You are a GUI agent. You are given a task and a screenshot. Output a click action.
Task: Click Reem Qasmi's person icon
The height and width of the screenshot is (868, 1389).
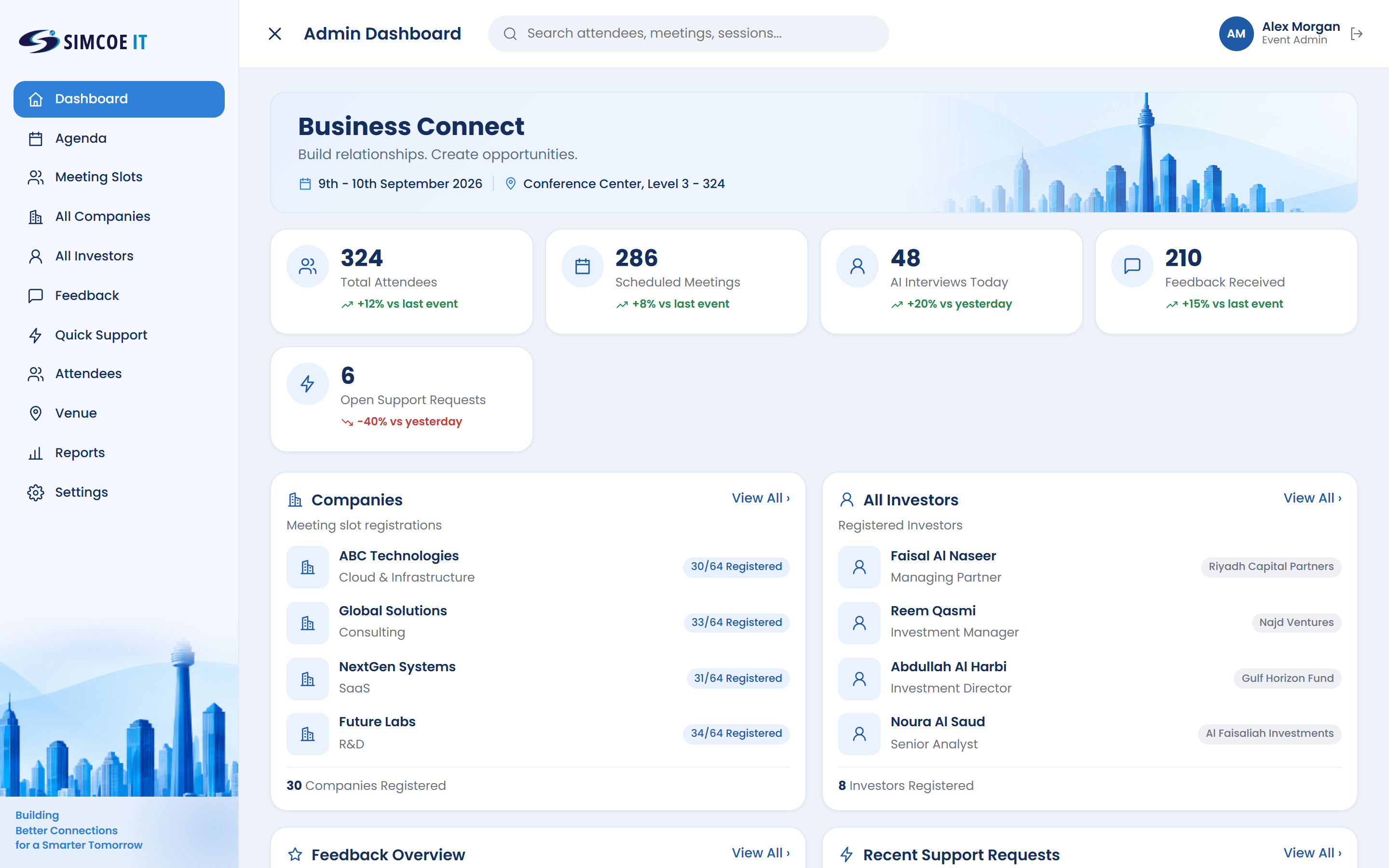point(859,623)
